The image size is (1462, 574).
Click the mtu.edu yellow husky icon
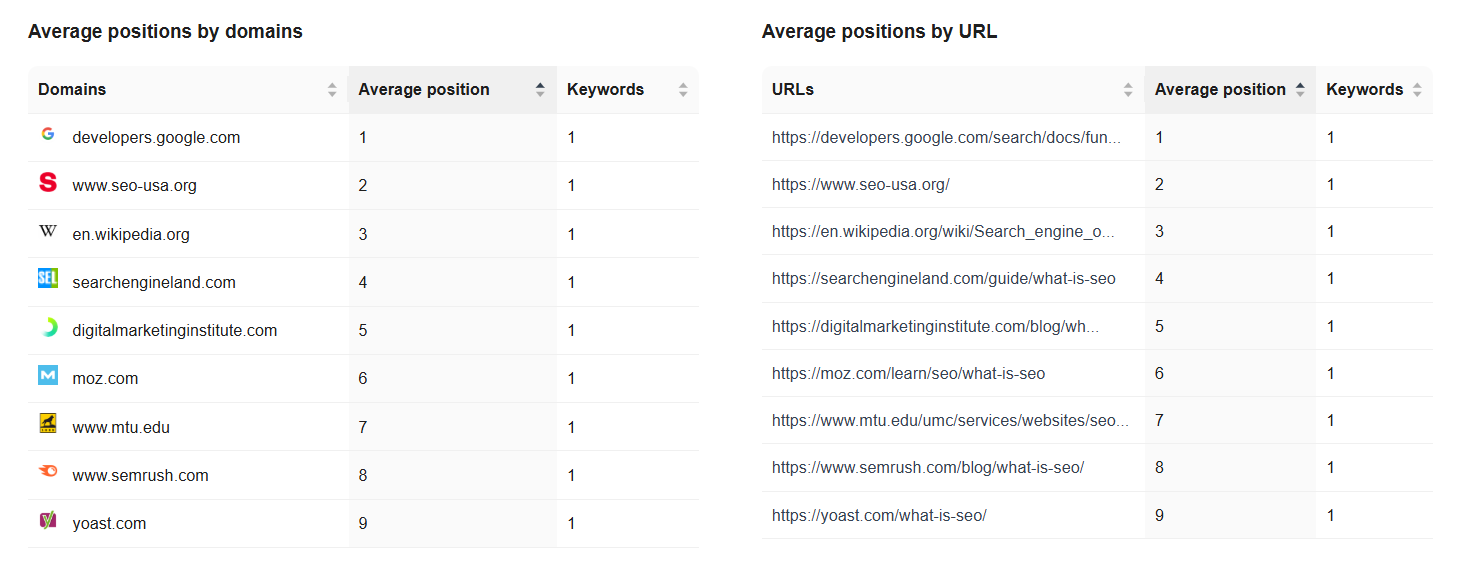(48, 424)
